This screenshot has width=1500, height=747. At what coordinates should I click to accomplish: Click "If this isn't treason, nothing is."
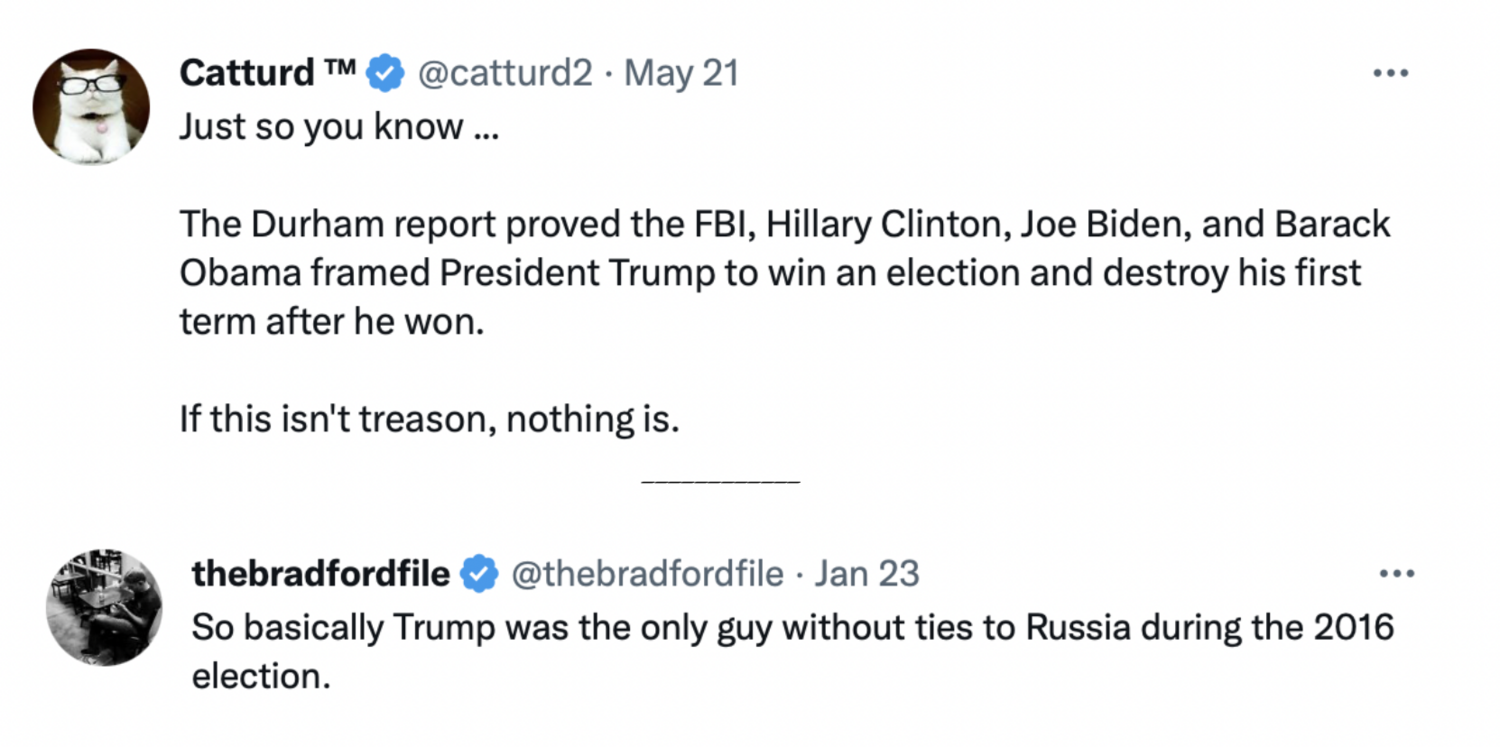tap(430, 420)
